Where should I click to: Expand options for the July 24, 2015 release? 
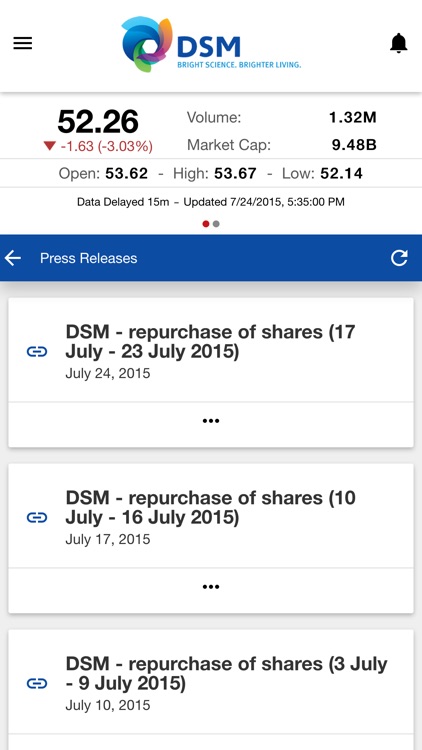(211, 421)
